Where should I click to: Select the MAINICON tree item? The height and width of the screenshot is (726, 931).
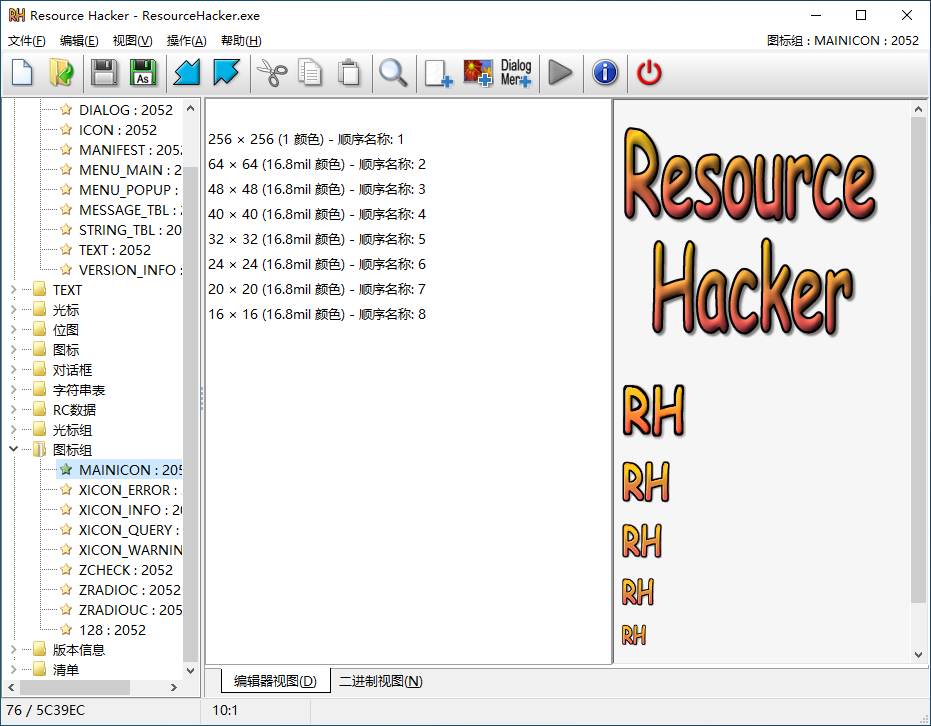(x=120, y=470)
